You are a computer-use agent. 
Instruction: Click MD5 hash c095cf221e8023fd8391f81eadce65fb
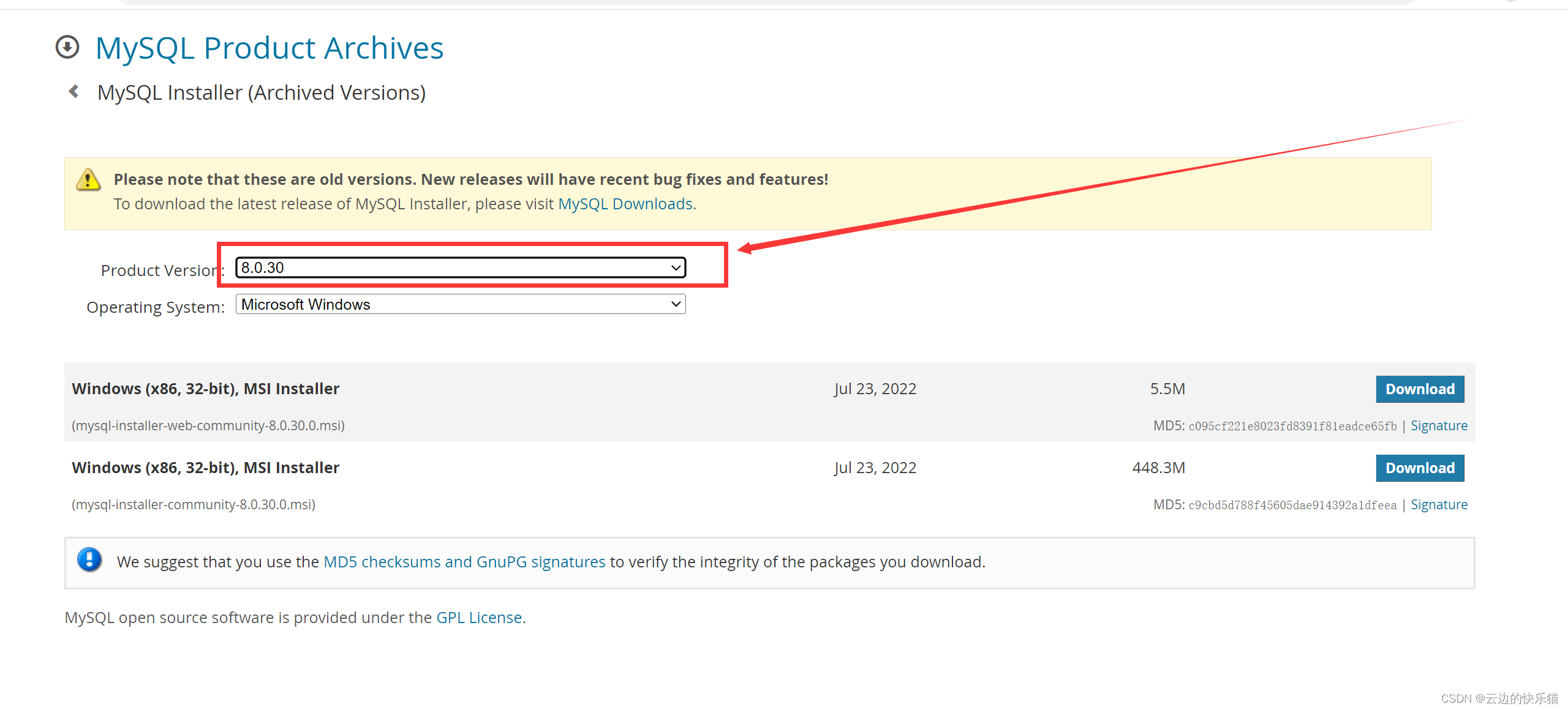tap(1292, 426)
